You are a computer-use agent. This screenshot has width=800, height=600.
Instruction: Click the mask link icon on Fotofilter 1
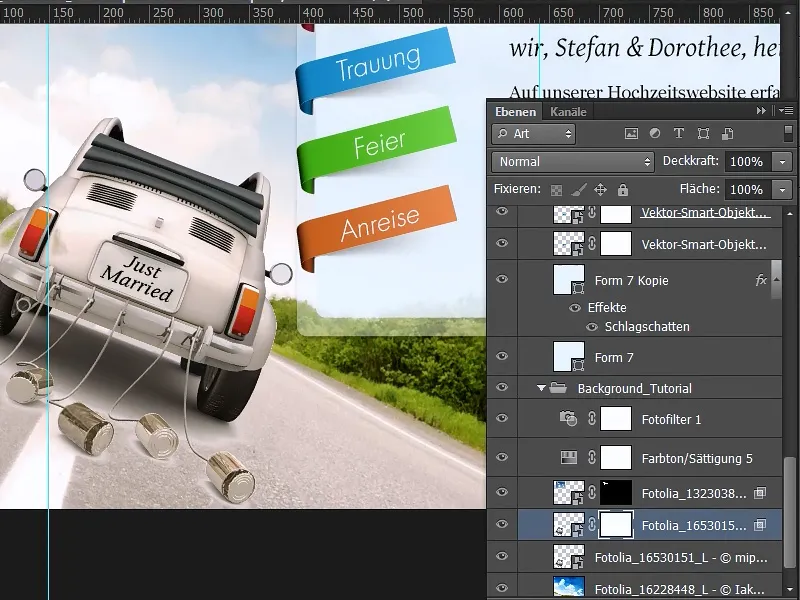591,419
